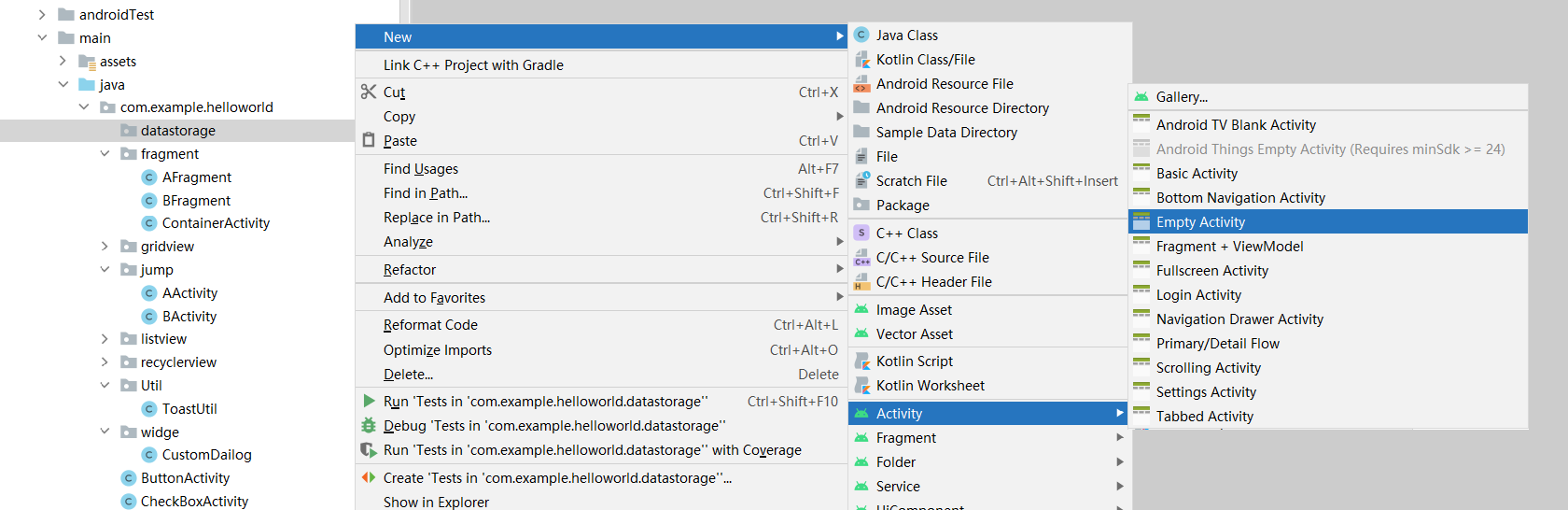This screenshot has height=510, width=1568.
Task: Click the Cut scissors icon
Action: point(369,92)
